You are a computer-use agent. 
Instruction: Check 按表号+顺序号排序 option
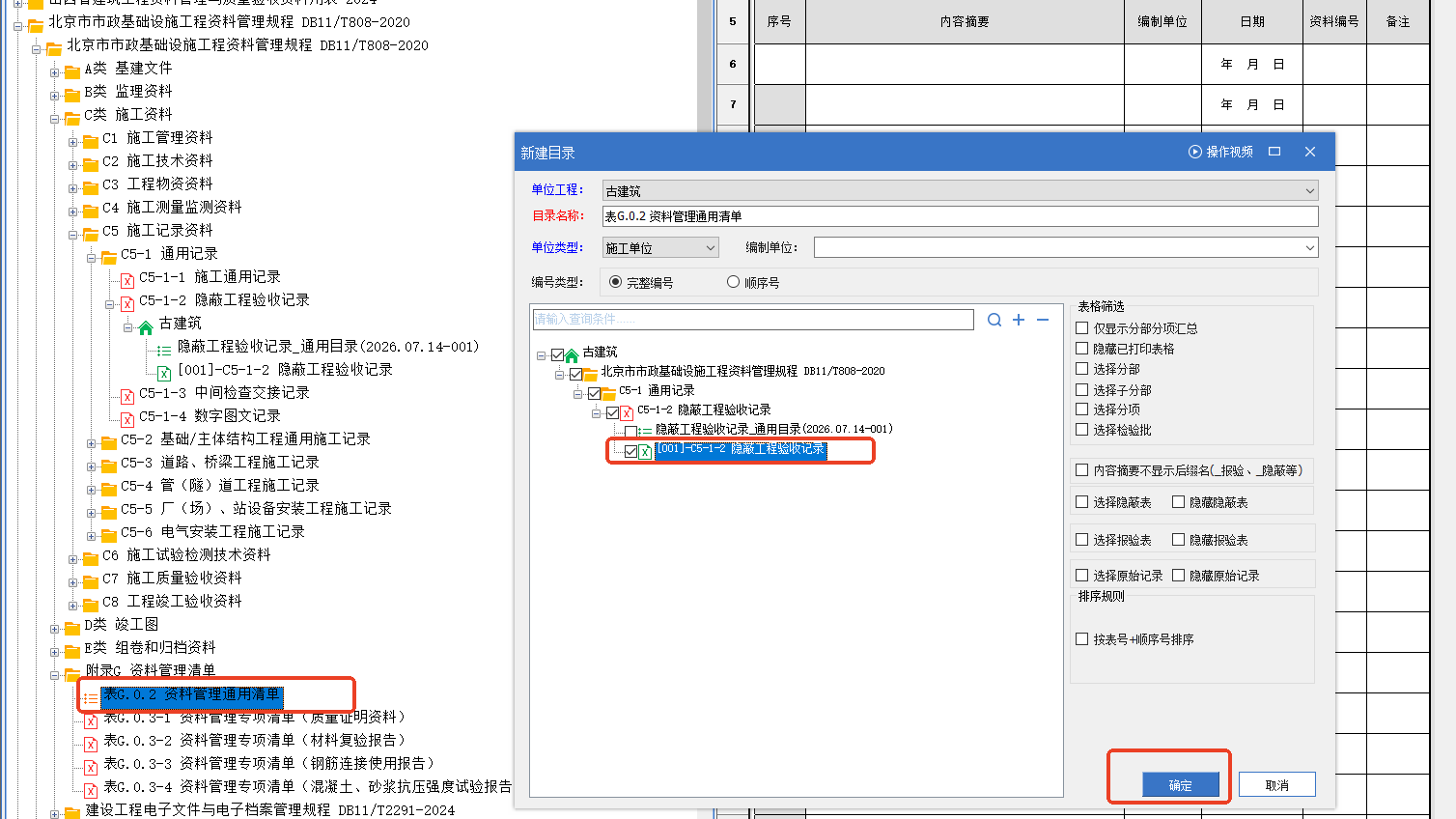pyautogui.click(x=1082, y=639)
